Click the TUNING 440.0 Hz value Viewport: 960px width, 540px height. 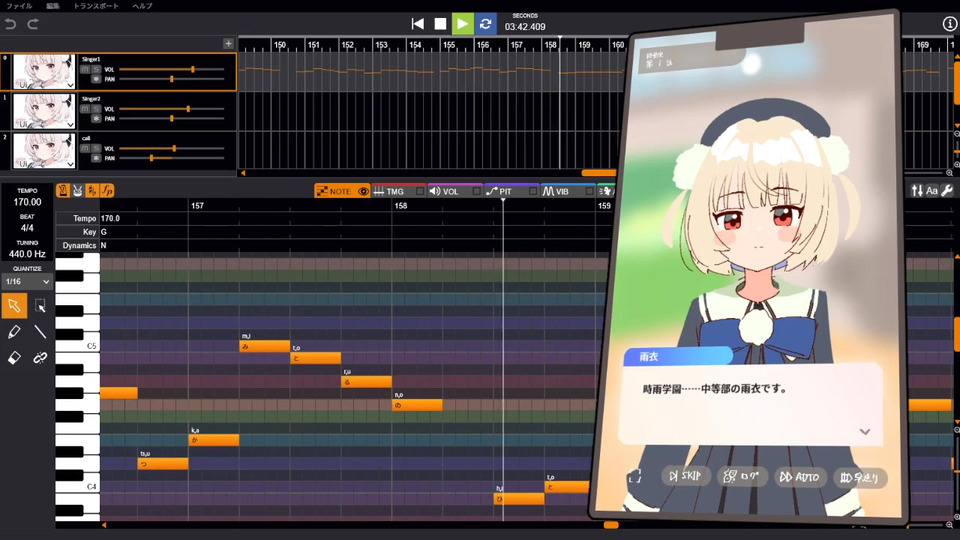pyautogui.click(x=27, y=253)
